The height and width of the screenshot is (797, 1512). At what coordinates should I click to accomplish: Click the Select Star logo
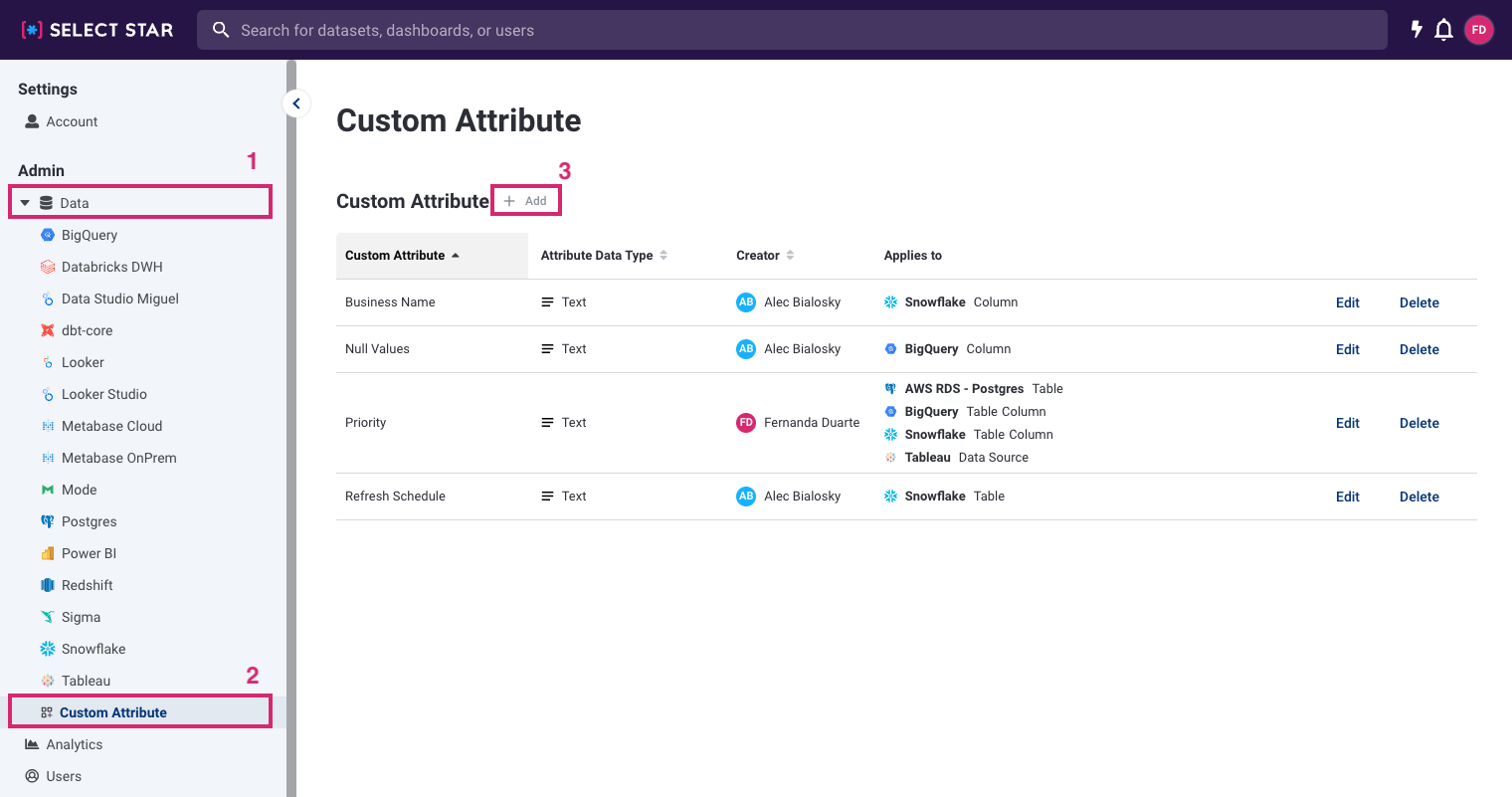pos(97,30)
